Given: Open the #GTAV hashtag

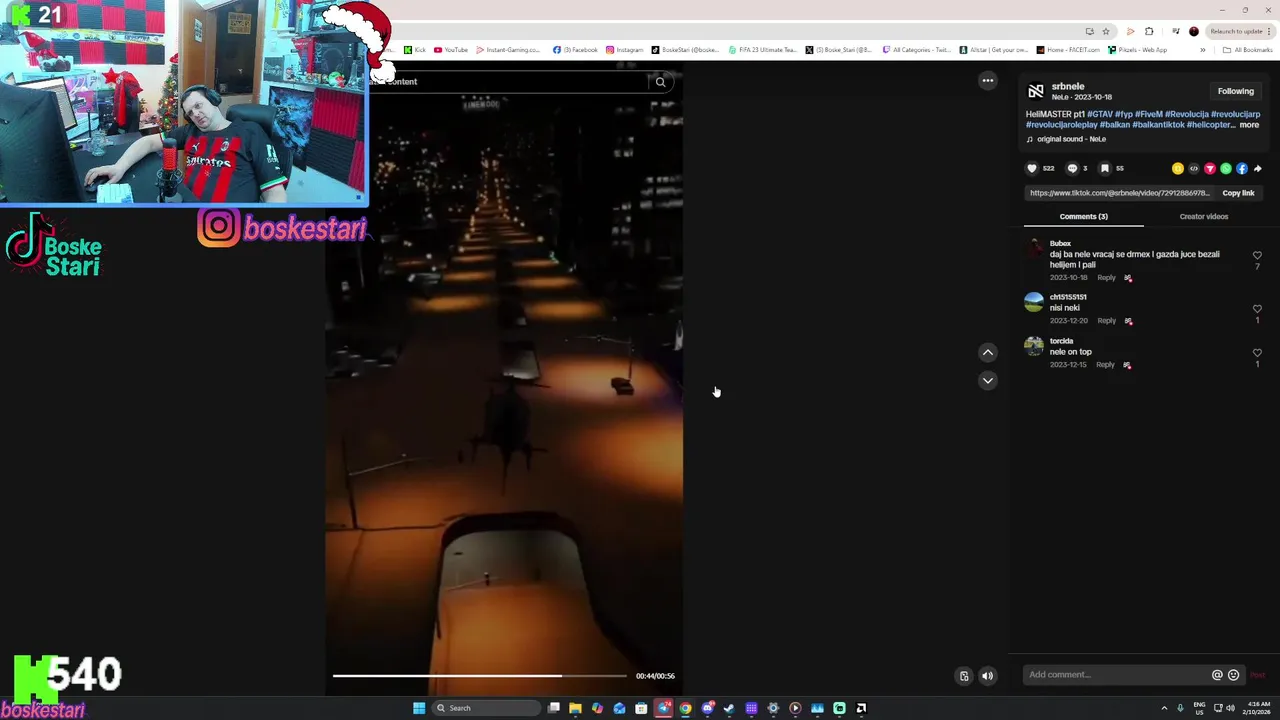Looking at the screenshot, I should pos(1100,114).
